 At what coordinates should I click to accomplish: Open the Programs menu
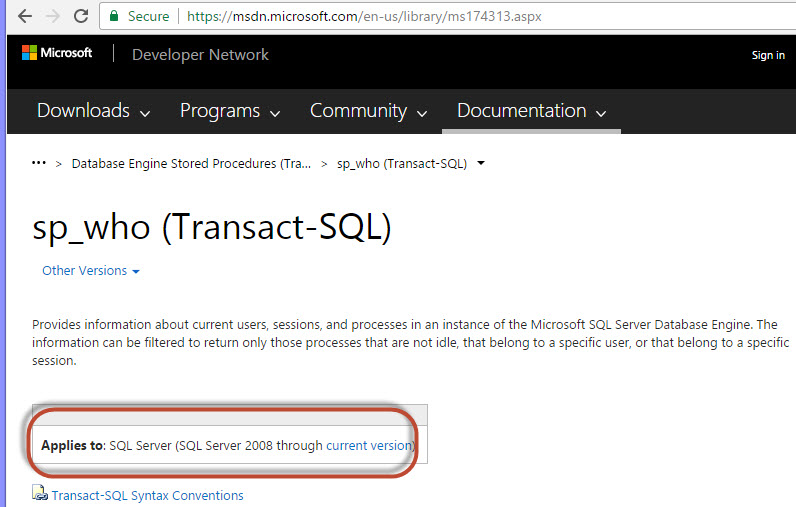click(230, 111)
